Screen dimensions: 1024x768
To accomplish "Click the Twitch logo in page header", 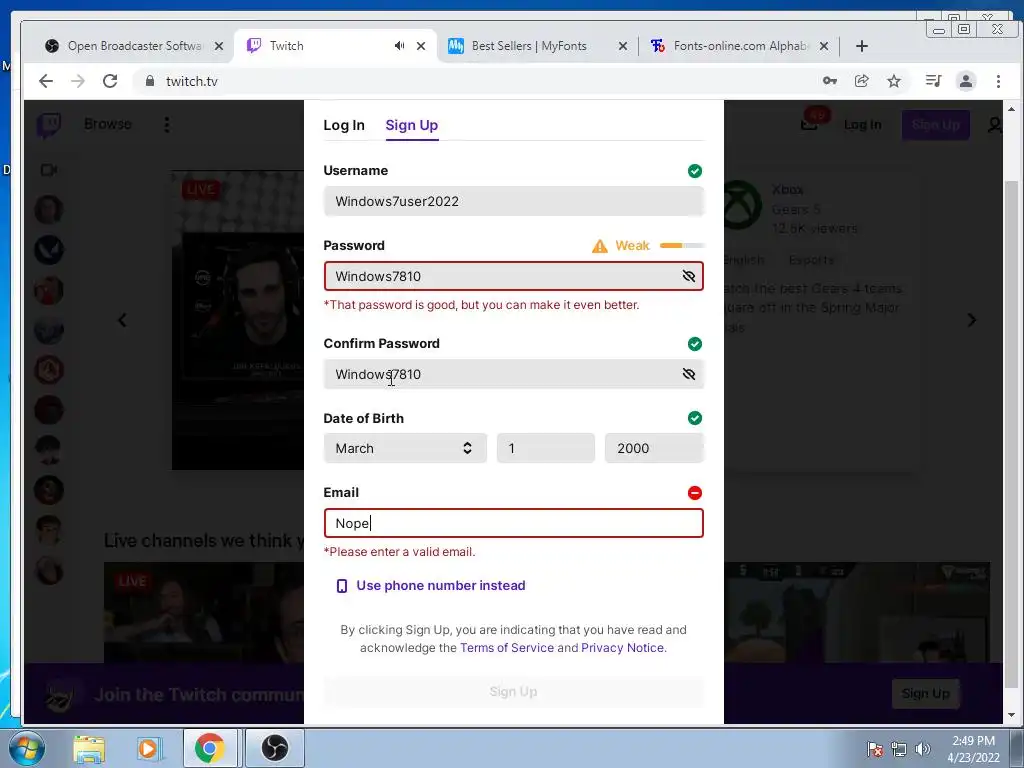I will pyautogui.click(x=49, y=125).
